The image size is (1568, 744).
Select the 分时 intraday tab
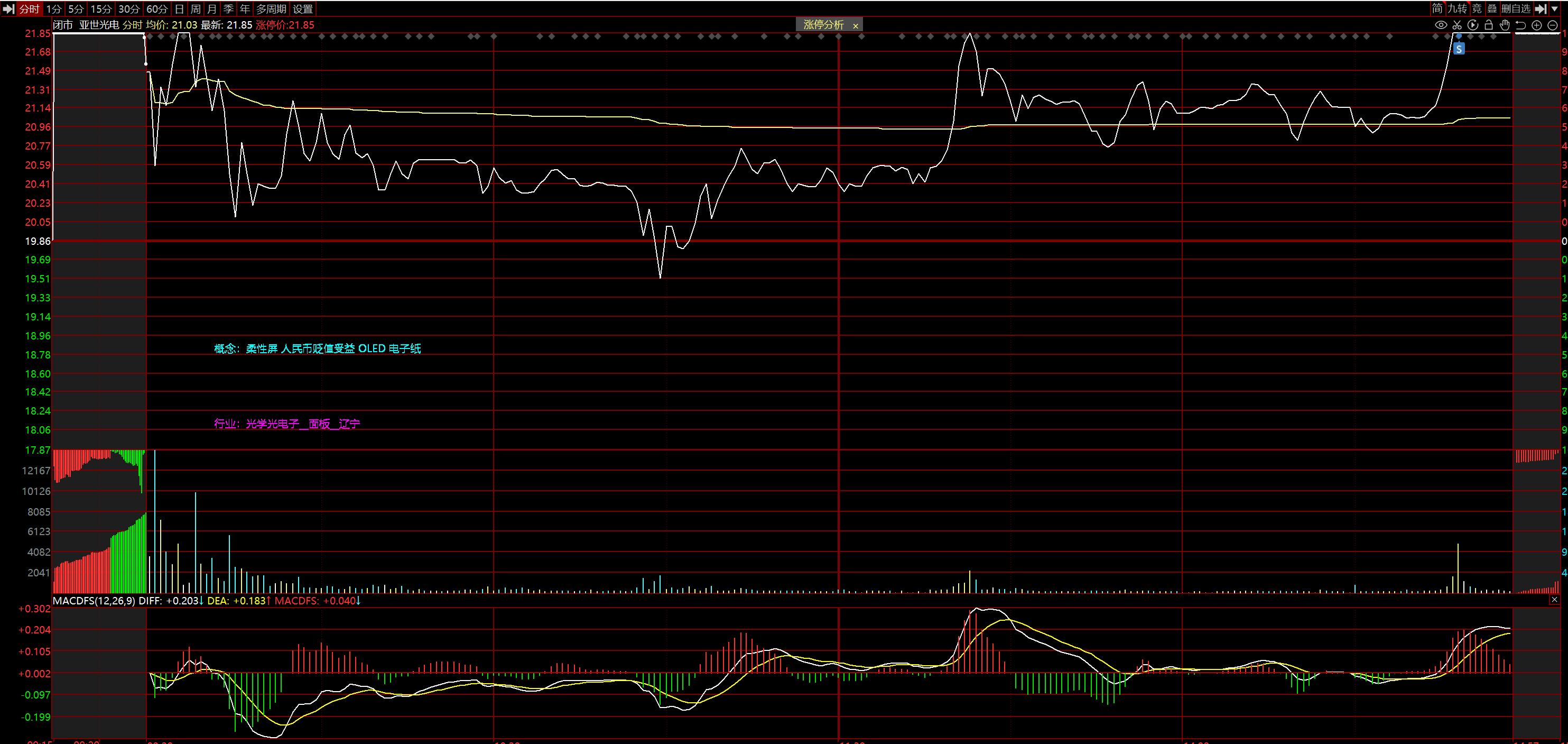(x=29, y=8)
